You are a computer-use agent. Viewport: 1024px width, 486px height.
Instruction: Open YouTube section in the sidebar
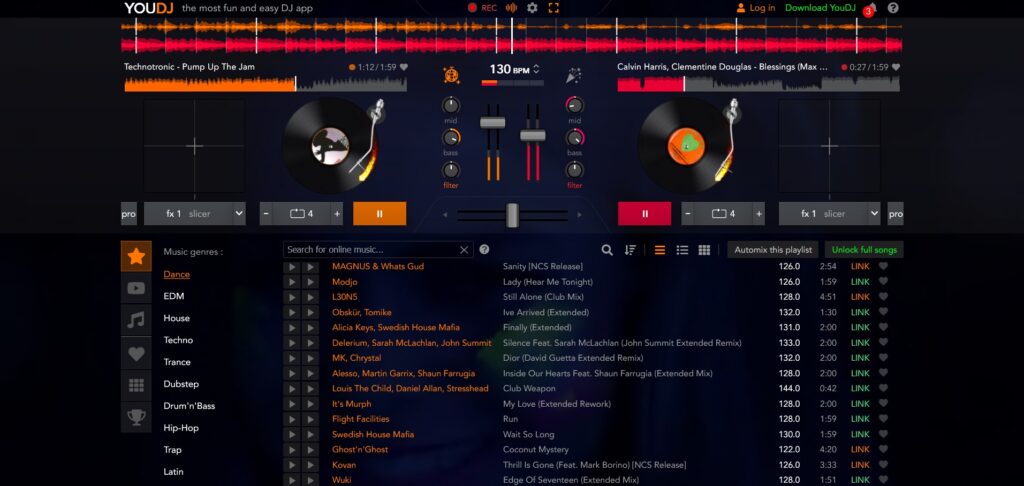coord(136,288)
